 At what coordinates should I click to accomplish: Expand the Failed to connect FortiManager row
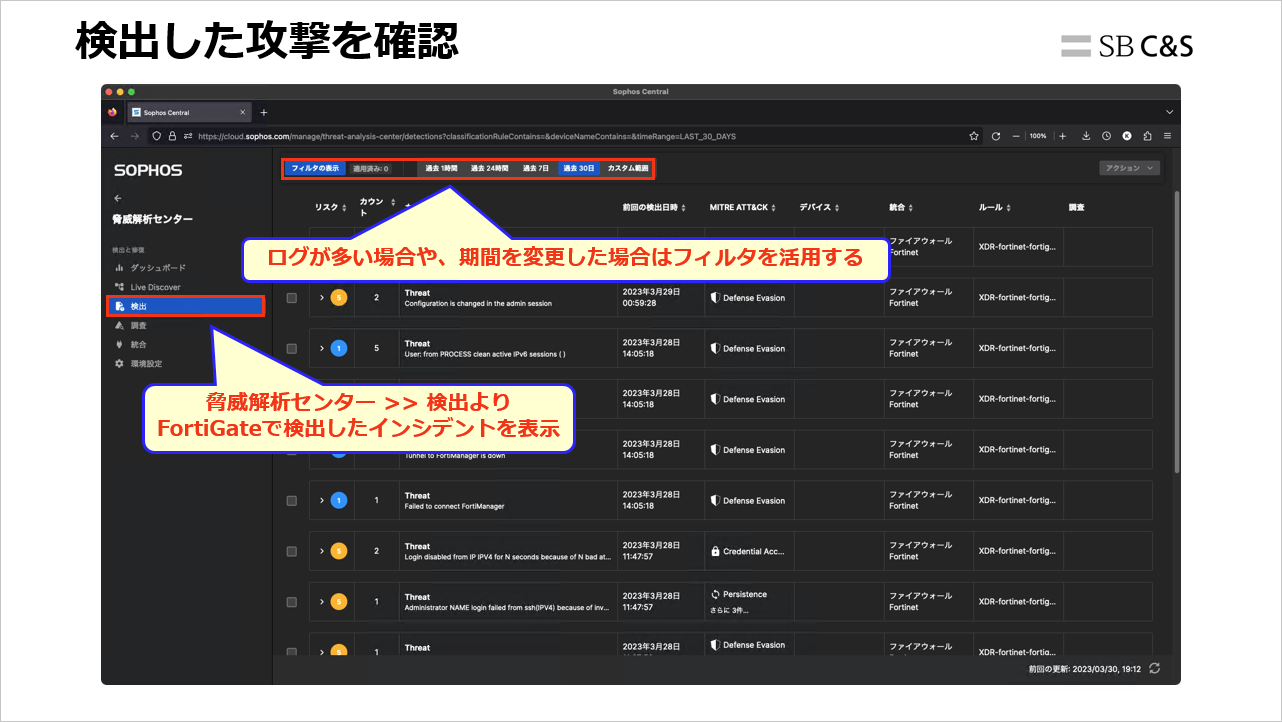click(322, 501)
